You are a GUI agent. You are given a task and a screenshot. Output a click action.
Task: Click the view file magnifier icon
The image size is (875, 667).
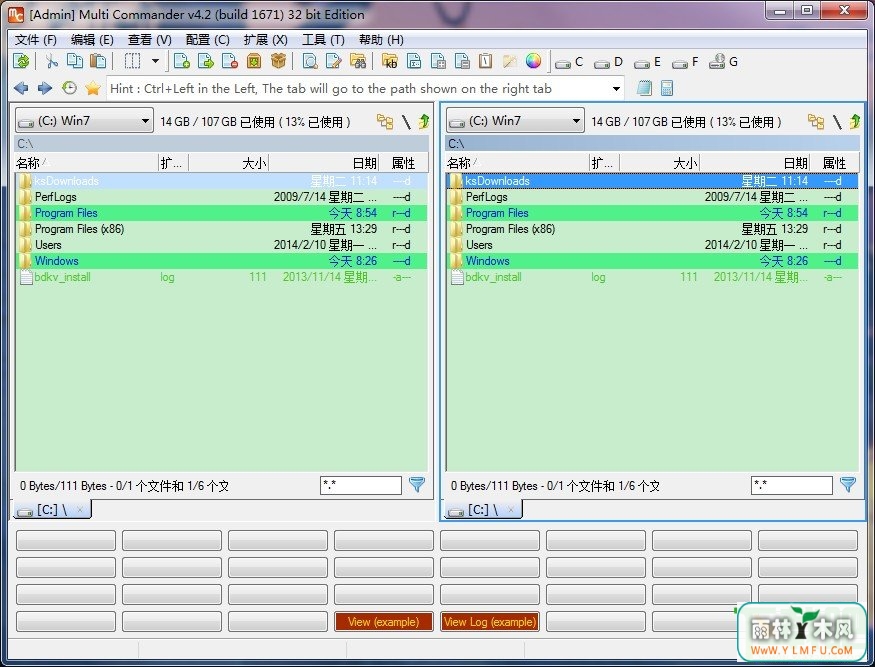click(309, 61)
